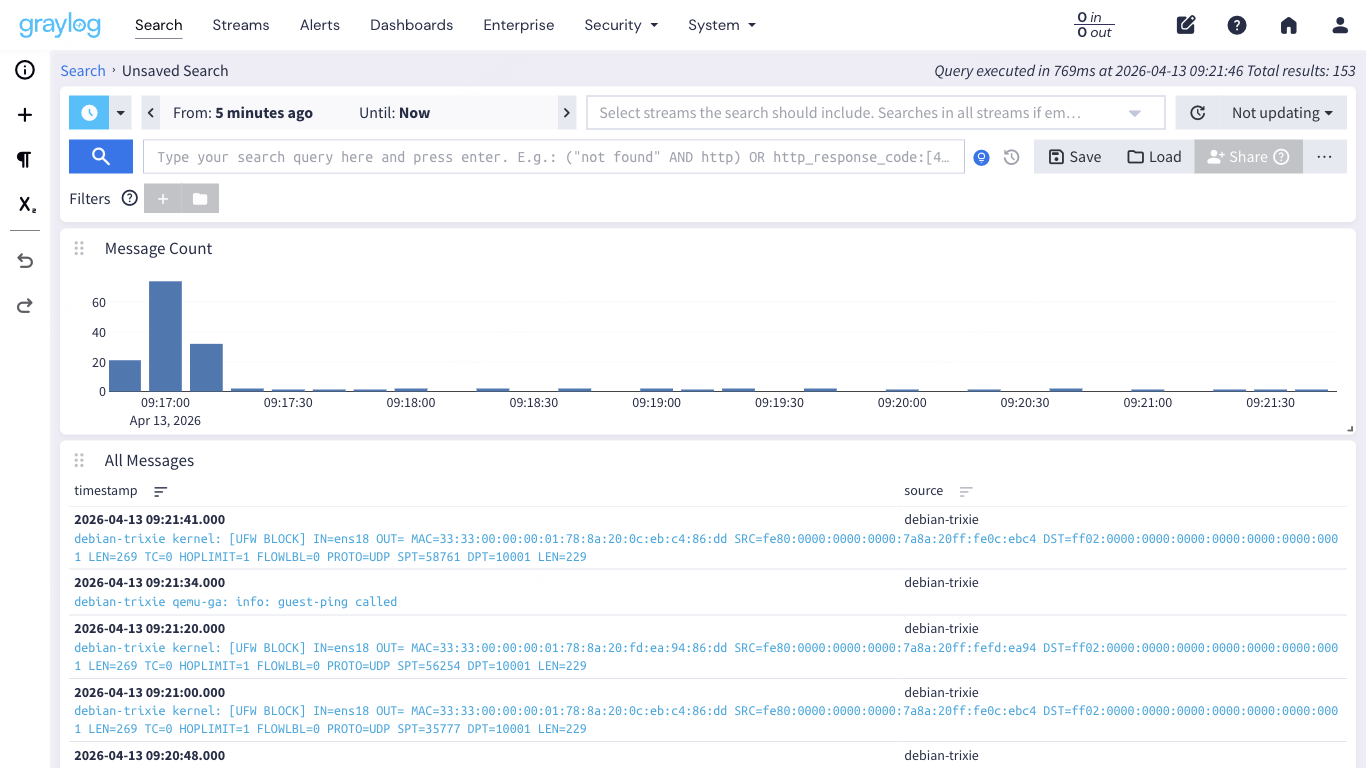Open the streams selection dropdown
The width and height of the screenshot is (1366, 768).
(x=1134, y=112)
